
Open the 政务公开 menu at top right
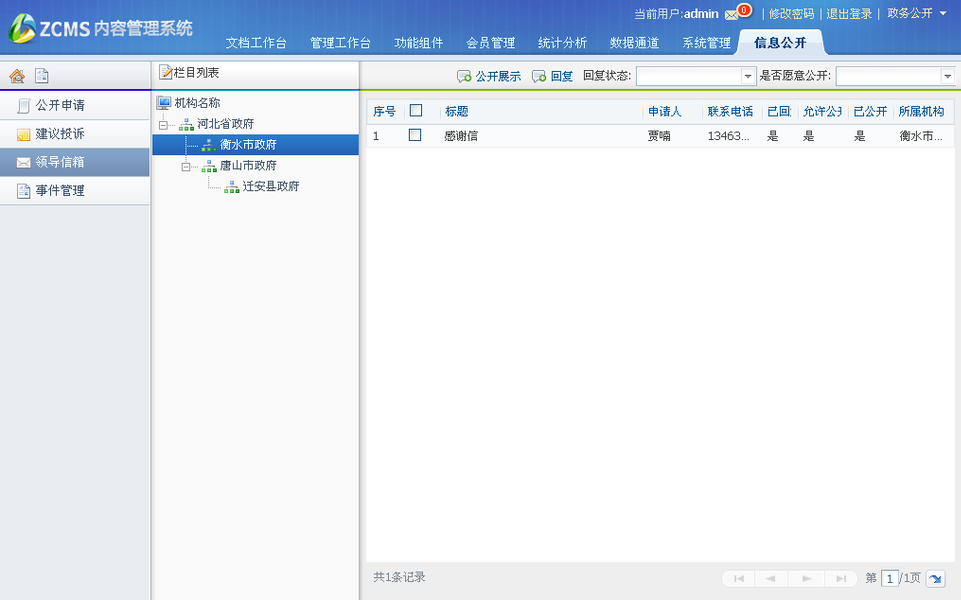pyautogui.click(x=912, y=13)
